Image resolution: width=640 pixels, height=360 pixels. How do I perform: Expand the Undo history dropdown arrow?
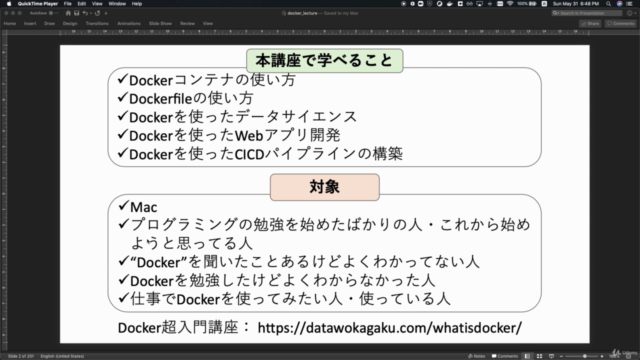90,13
